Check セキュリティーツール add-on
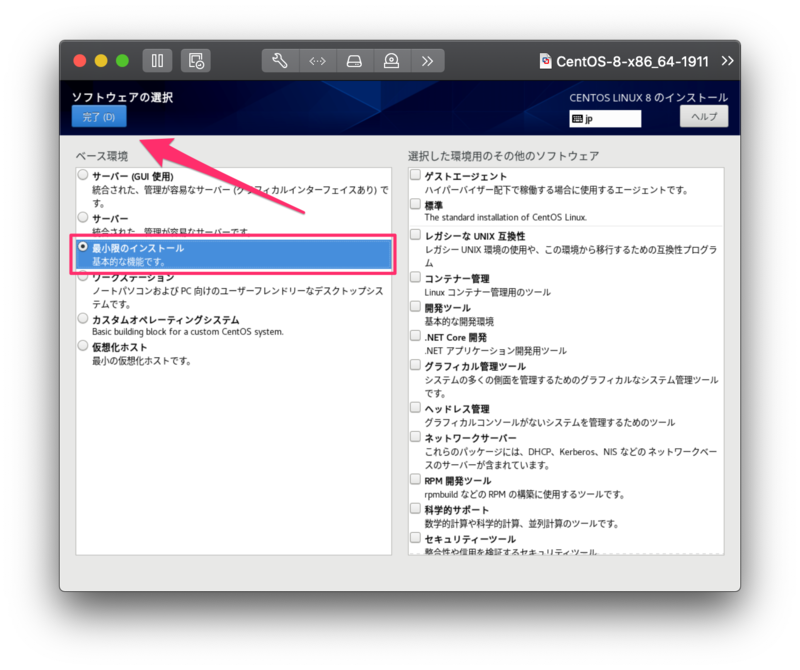The height and width of the screenshot is (670, 800). coord(415,538)
